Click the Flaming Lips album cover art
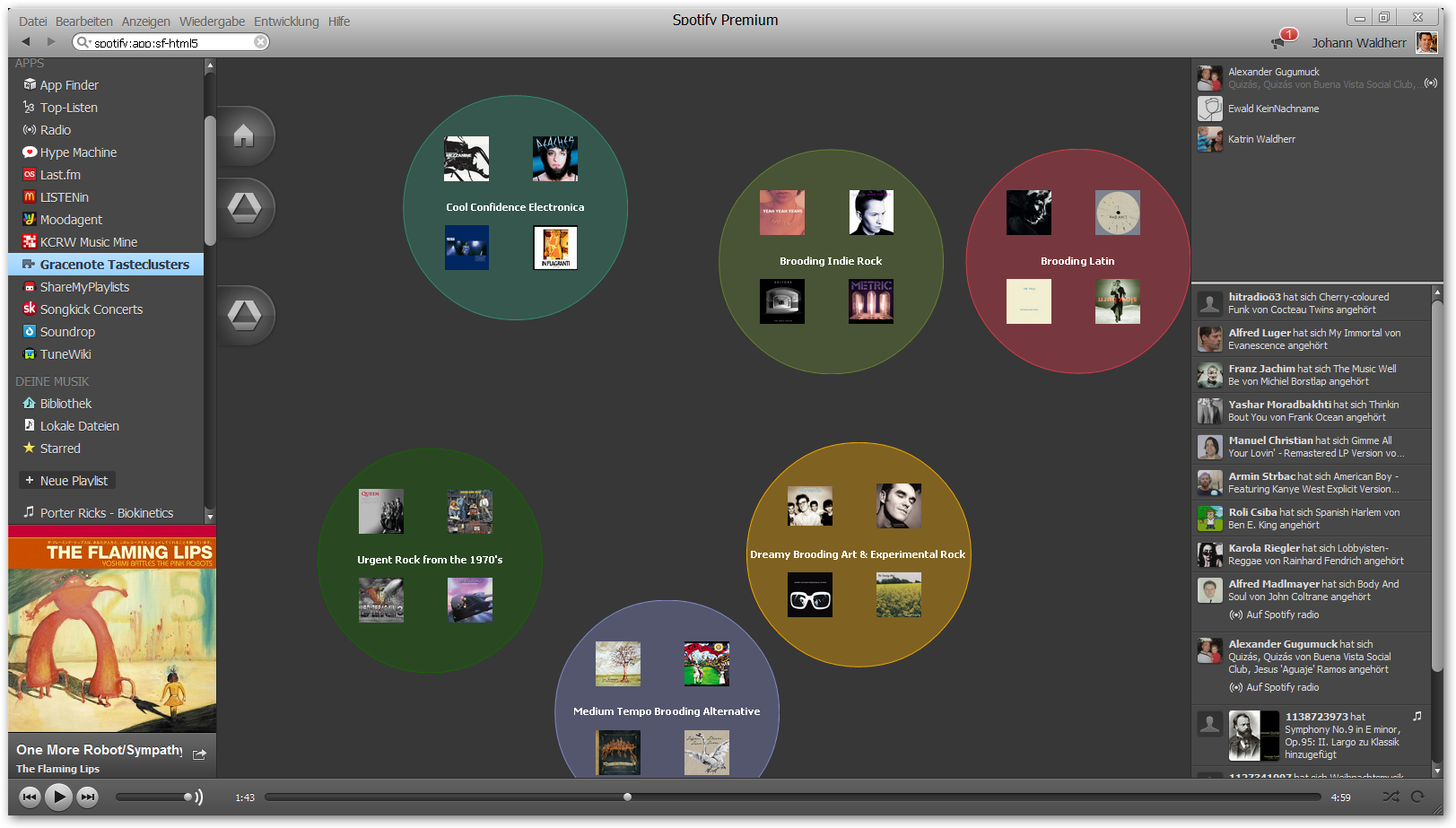1456x828 pixels. pos(112,629)
